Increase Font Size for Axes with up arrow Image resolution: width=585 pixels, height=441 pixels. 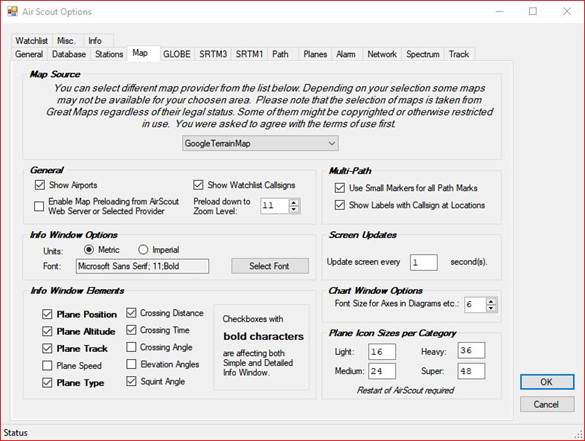pyautogui.click(x=491, y=301)
